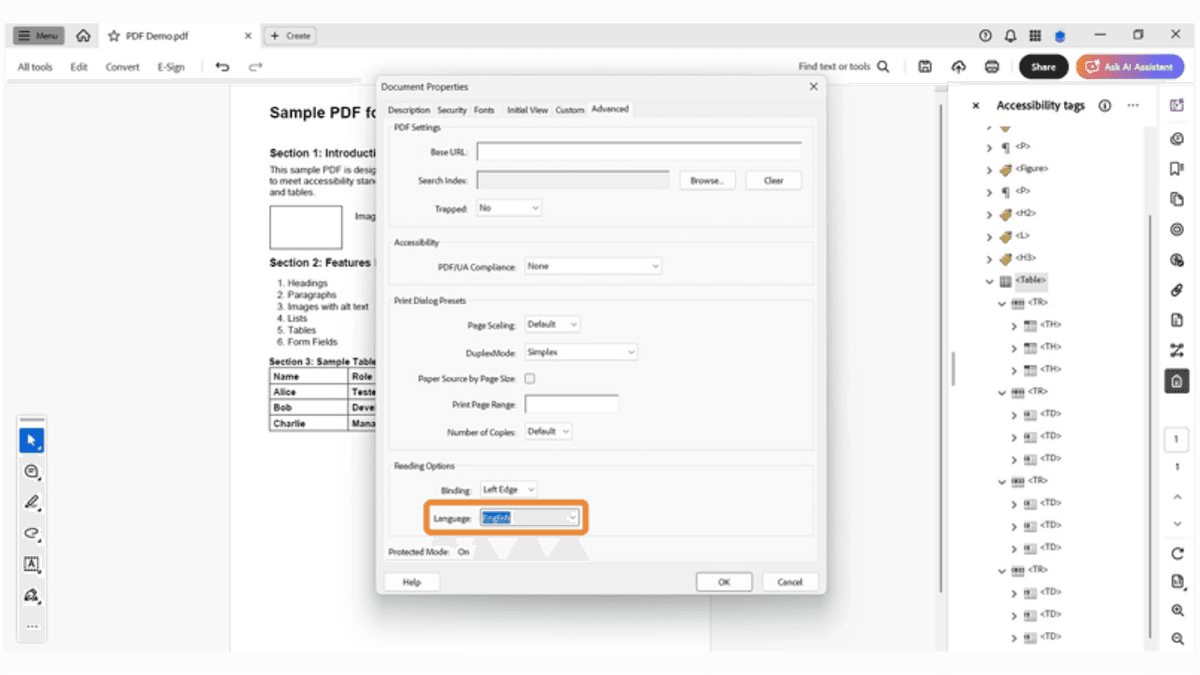Open the PDF/UA Compliance dropdown
This screenshot has width=1200, height=675.
593,267
